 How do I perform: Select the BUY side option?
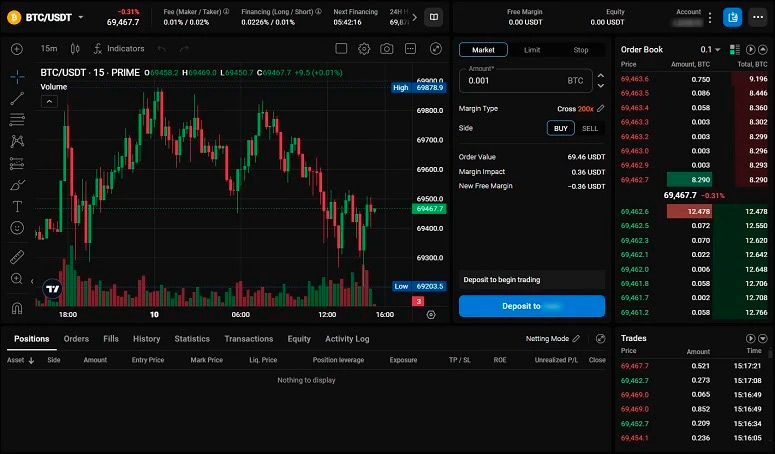561,128
